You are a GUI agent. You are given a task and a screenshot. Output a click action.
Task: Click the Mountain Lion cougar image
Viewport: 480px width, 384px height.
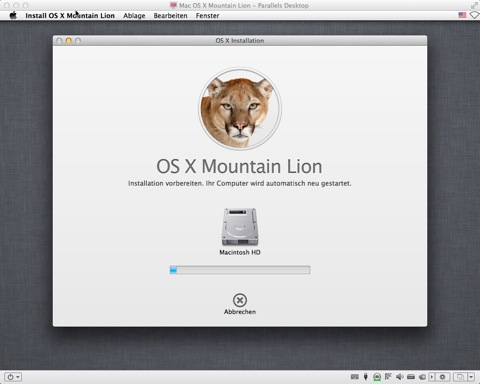click(x=240, y=108)
